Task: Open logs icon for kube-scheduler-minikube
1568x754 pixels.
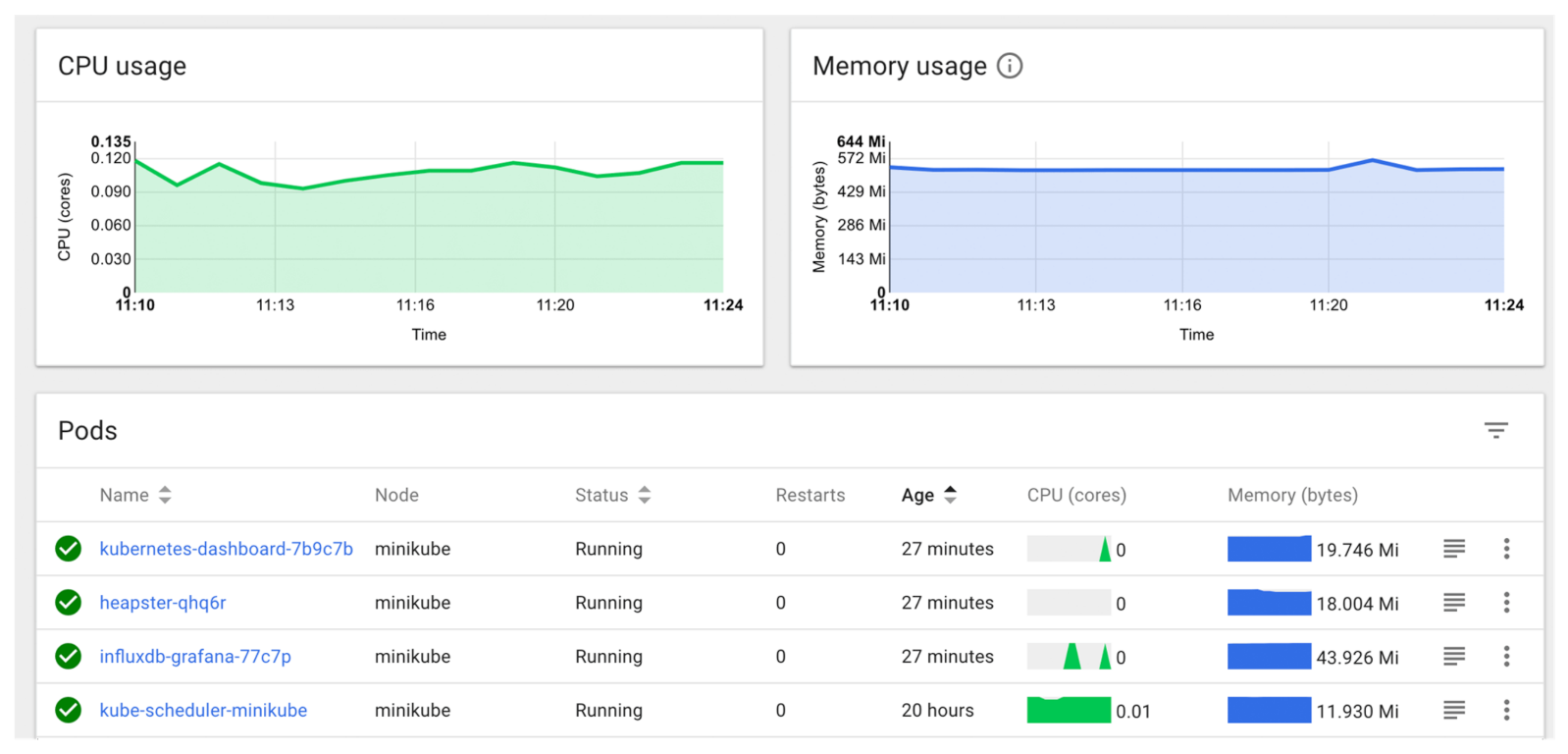Action: tap(1453, 710)
